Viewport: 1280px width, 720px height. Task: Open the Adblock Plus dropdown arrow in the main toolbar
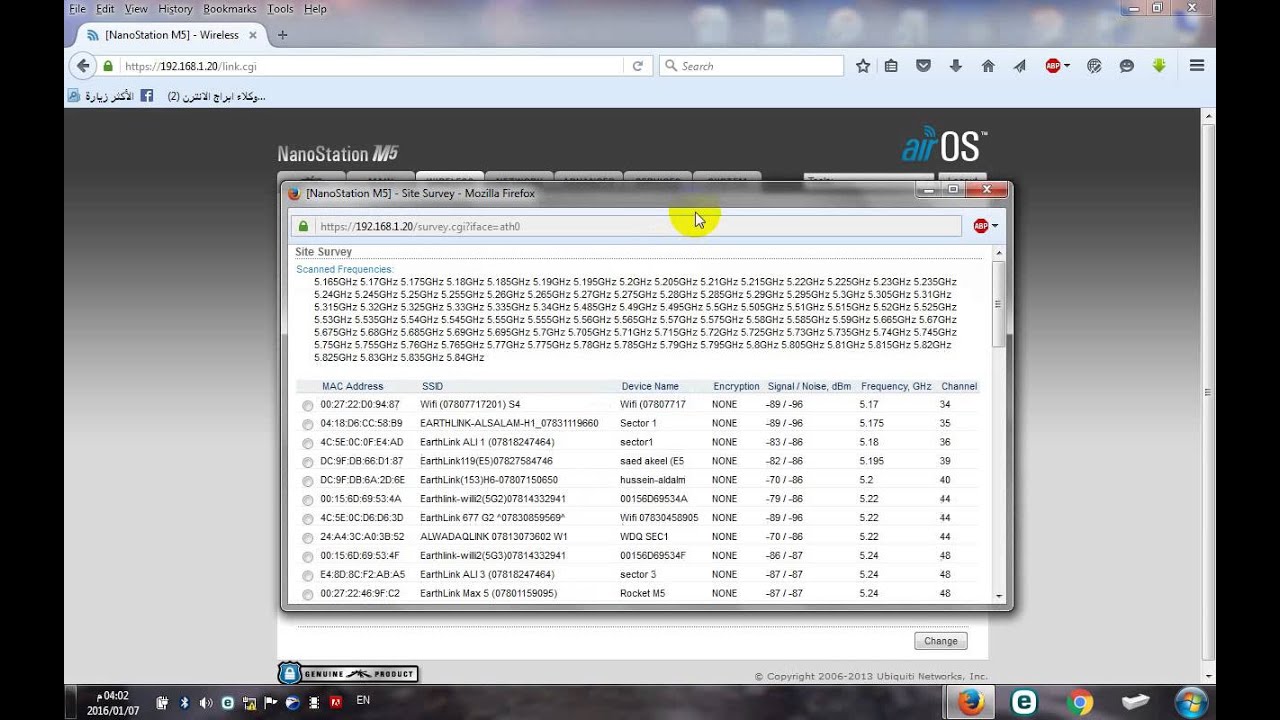point(1067,66)
